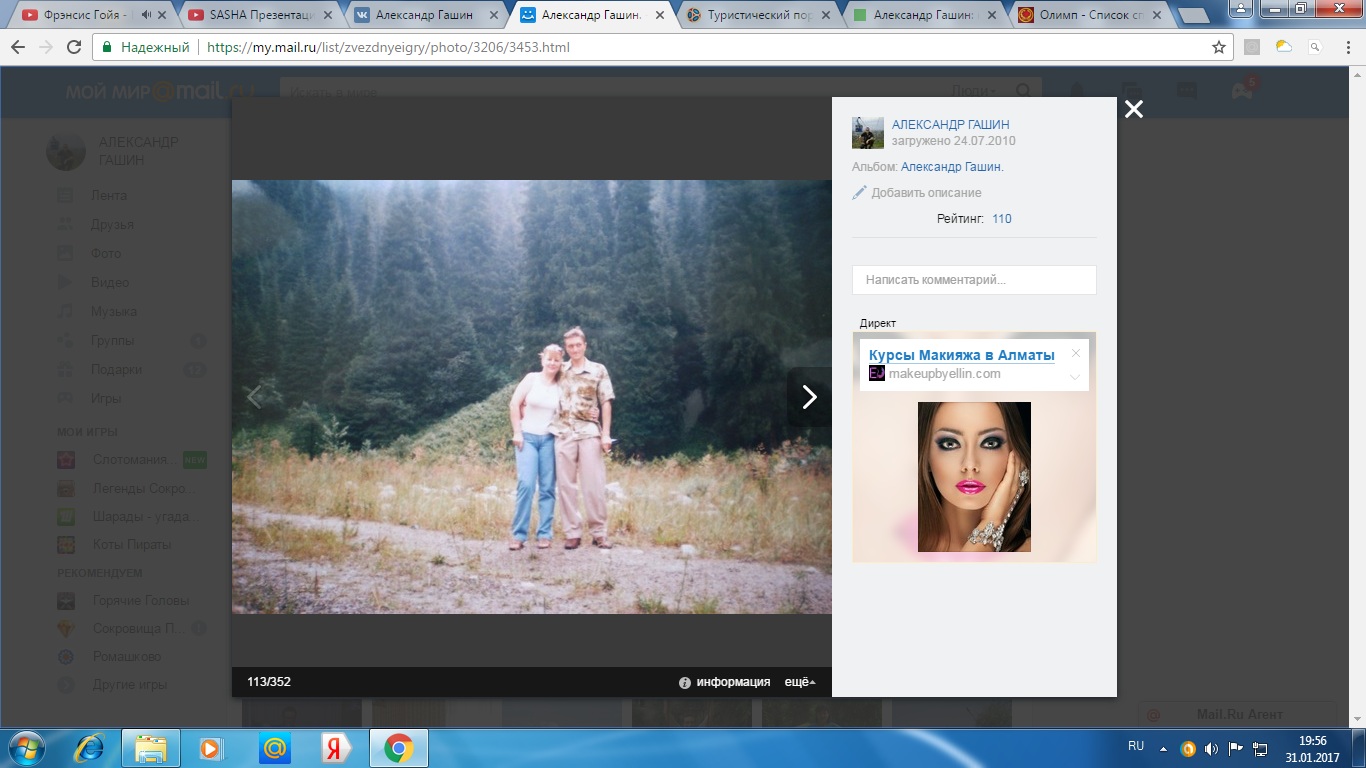Open the messages chat bubble icon in header

click(1186, 89)
